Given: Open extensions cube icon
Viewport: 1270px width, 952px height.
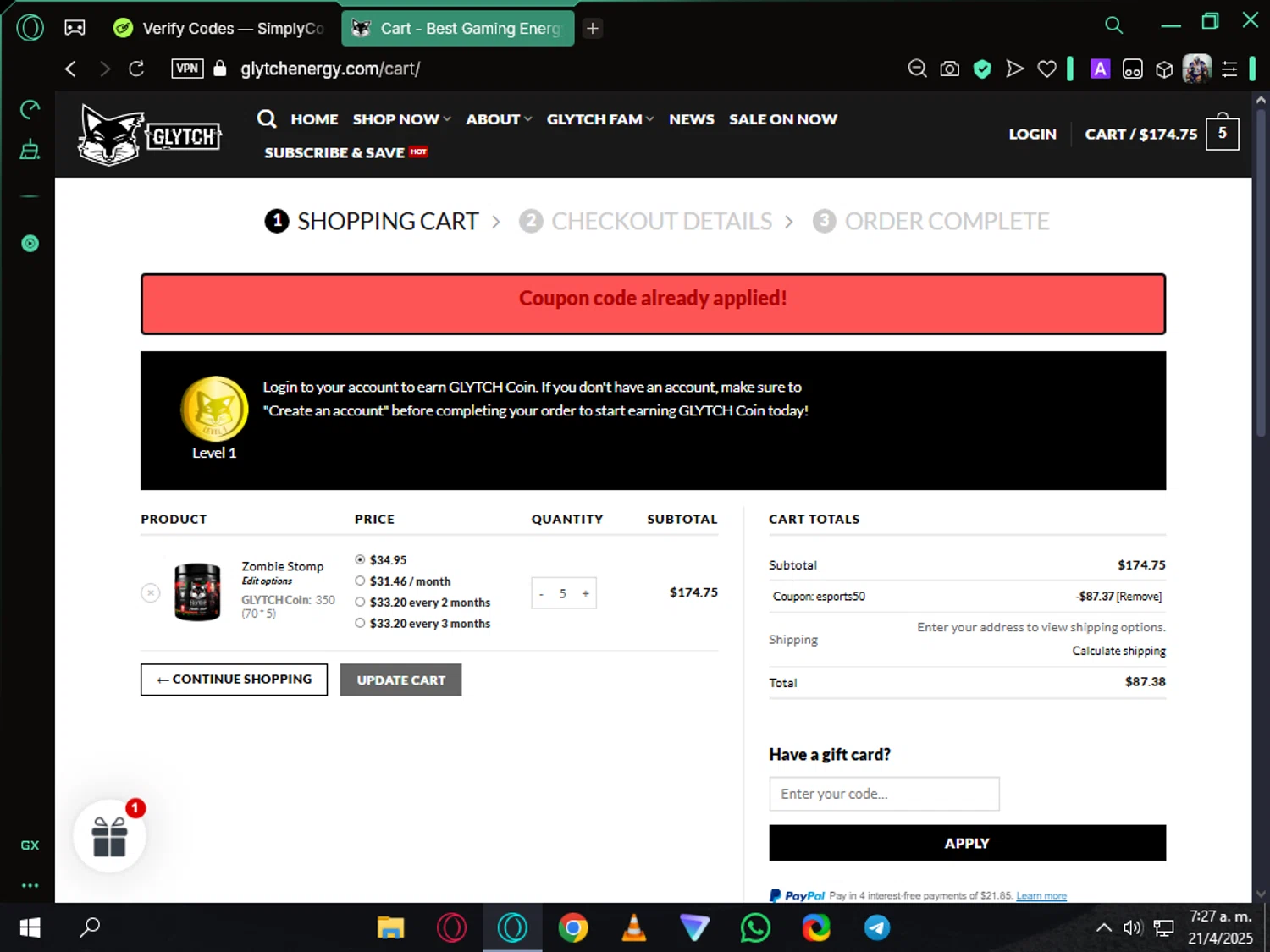Looking at the screenshot, I should click(x=1164, y=69).
